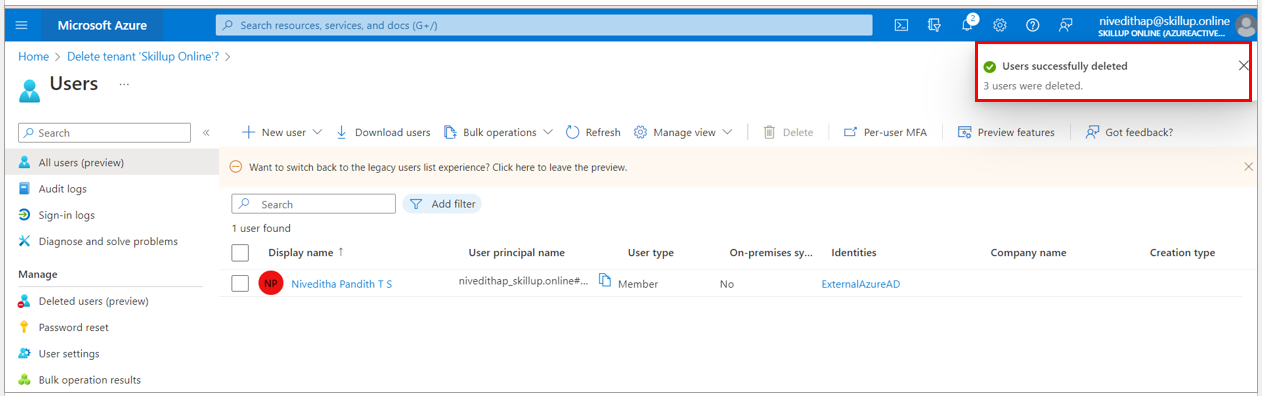1262x396 pixels.
Task: Open the notifications bell
Action: coord(968,24)
